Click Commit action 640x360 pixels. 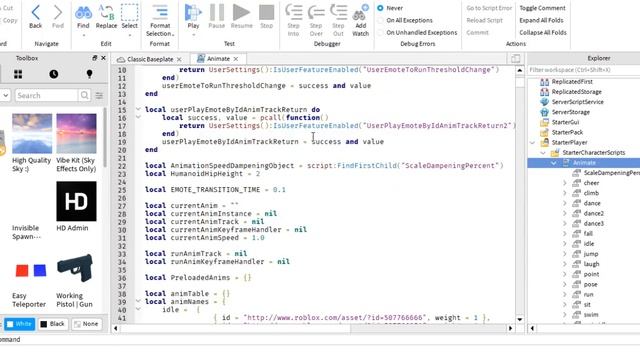pyautogui.click(x=477, y=32)
